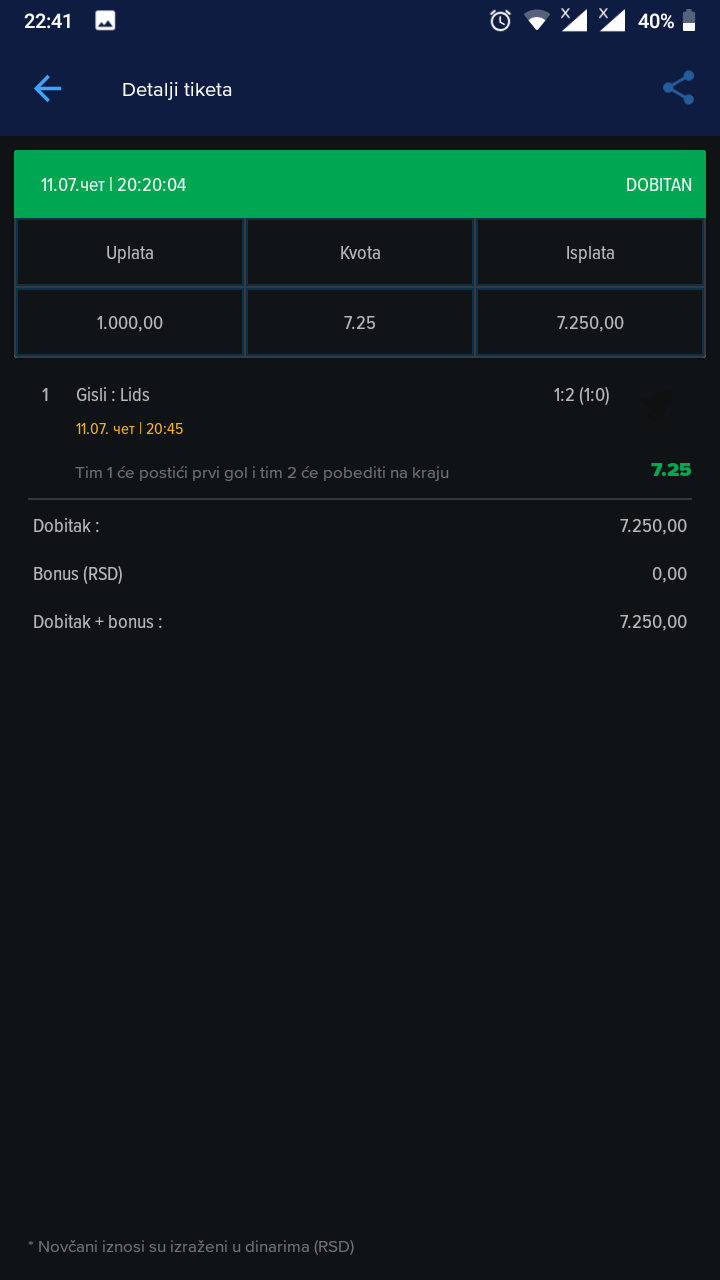Select the green DOBITAN ticket header
This screenshot has height=1280, width=720.
(x=360, y=184)
